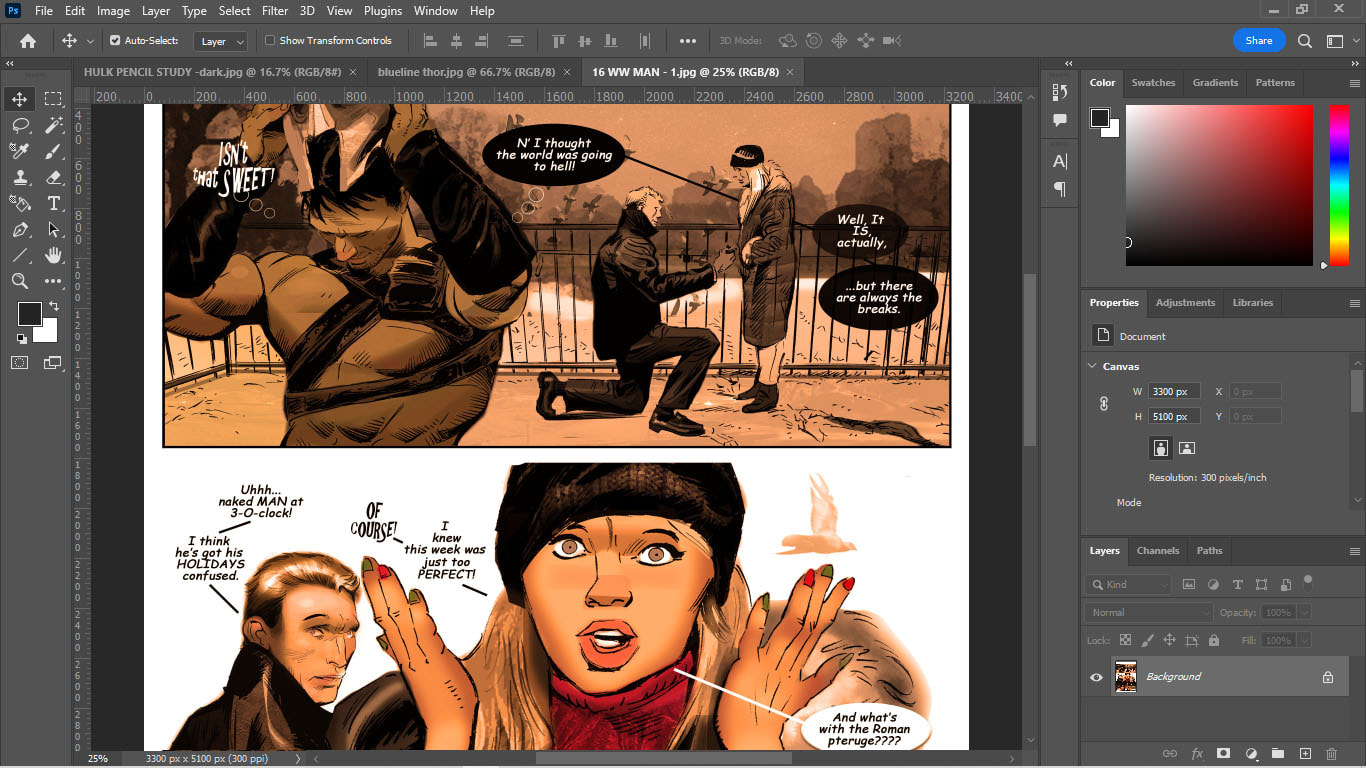Select the Pen tool
Screen dimensions: 1366x768
(19, 229)
